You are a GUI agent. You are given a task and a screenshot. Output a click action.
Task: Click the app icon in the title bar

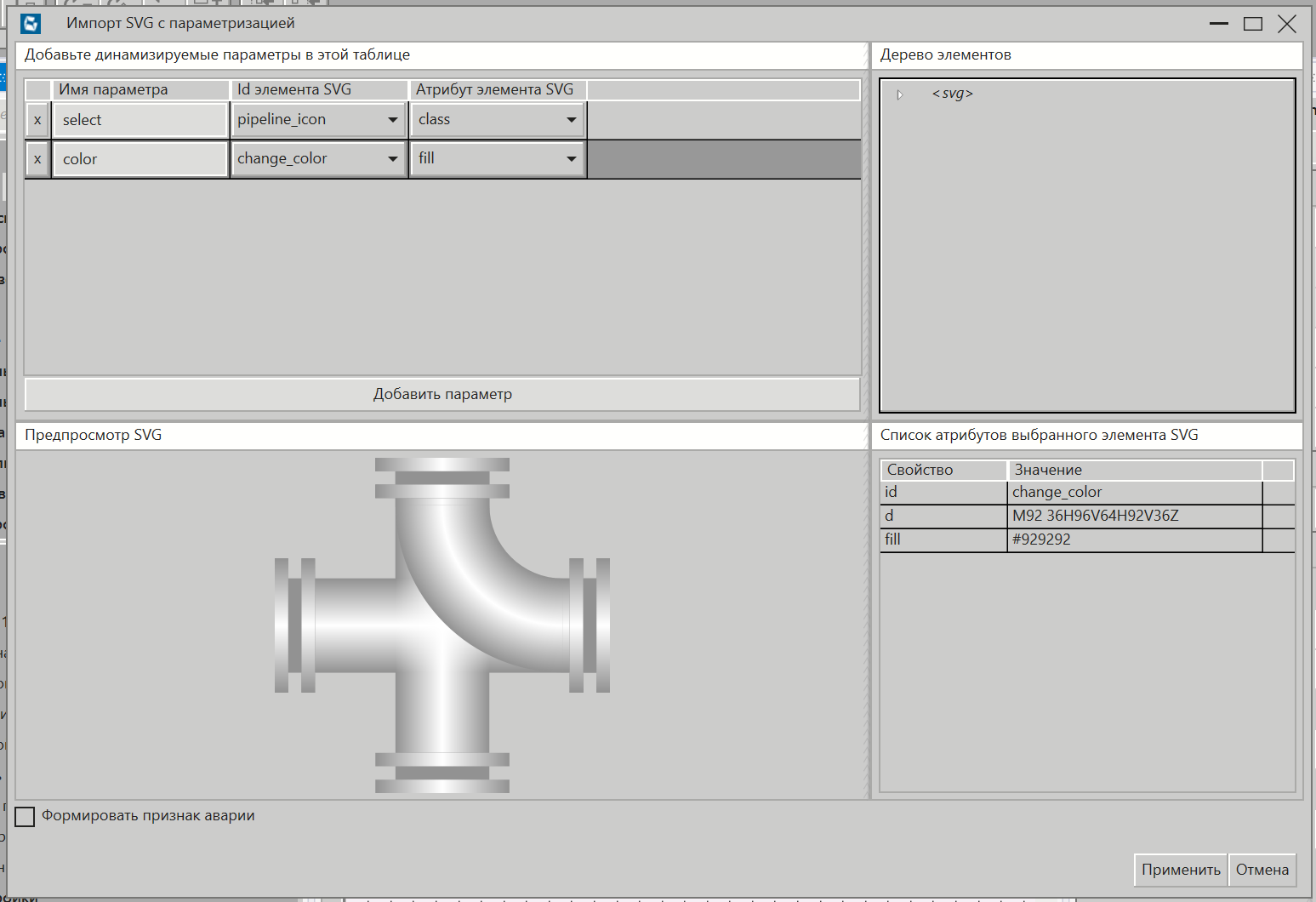[x=31, y=24]
